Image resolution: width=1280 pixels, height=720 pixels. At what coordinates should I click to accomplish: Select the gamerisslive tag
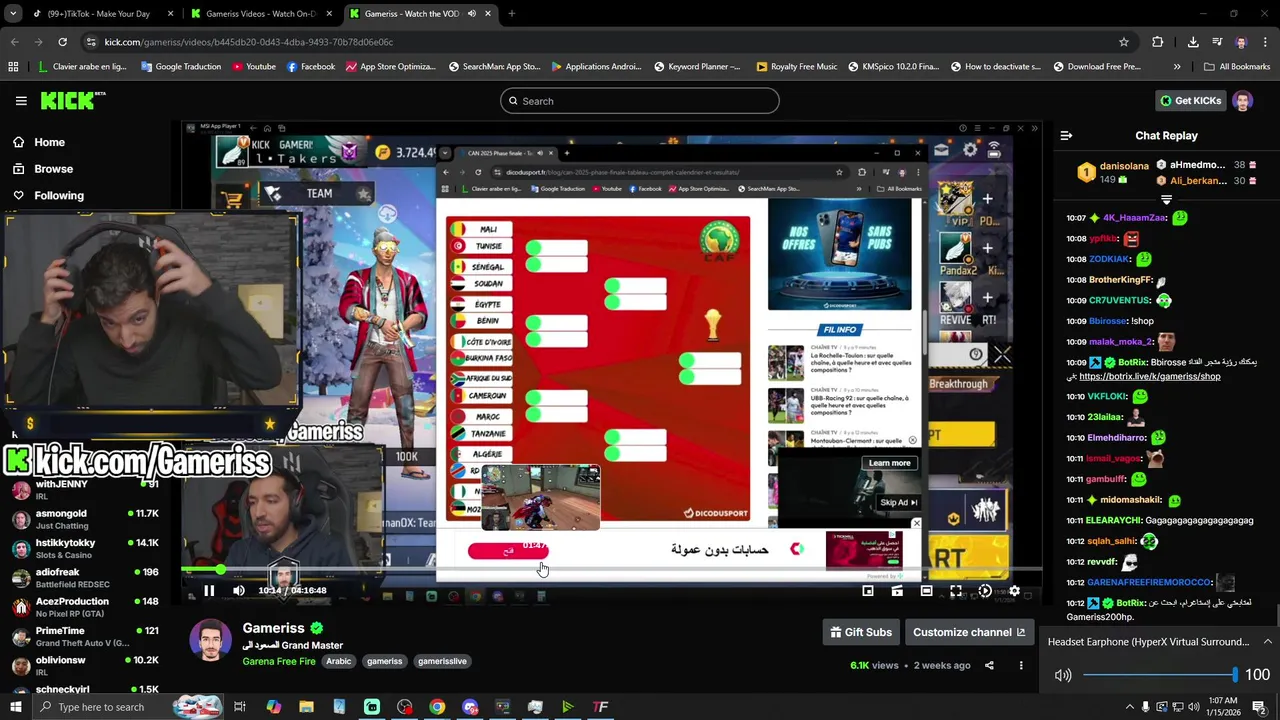(442, 661)
